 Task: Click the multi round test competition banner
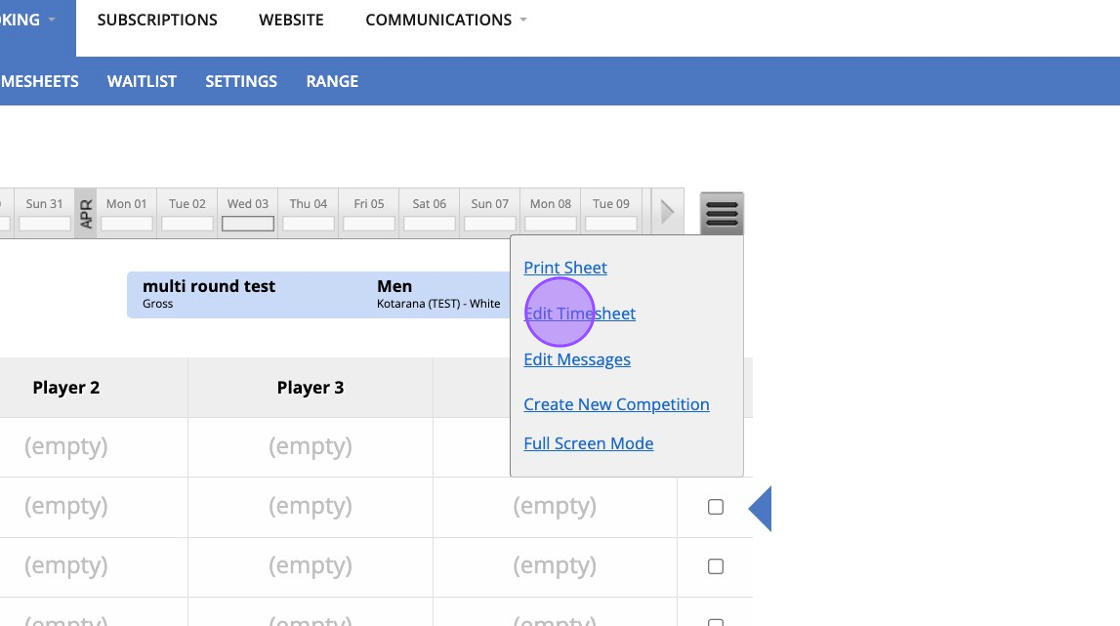(x=319, y=294)
